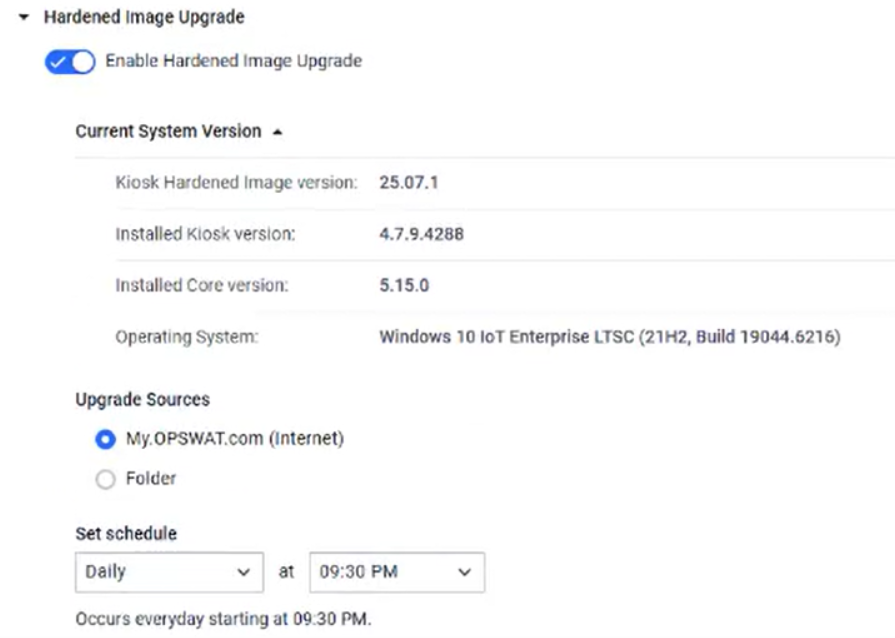Click the Installed Core version label
The width and height of the screenshot is (895, 638).
pyautogui.click(x=201, y=285)
